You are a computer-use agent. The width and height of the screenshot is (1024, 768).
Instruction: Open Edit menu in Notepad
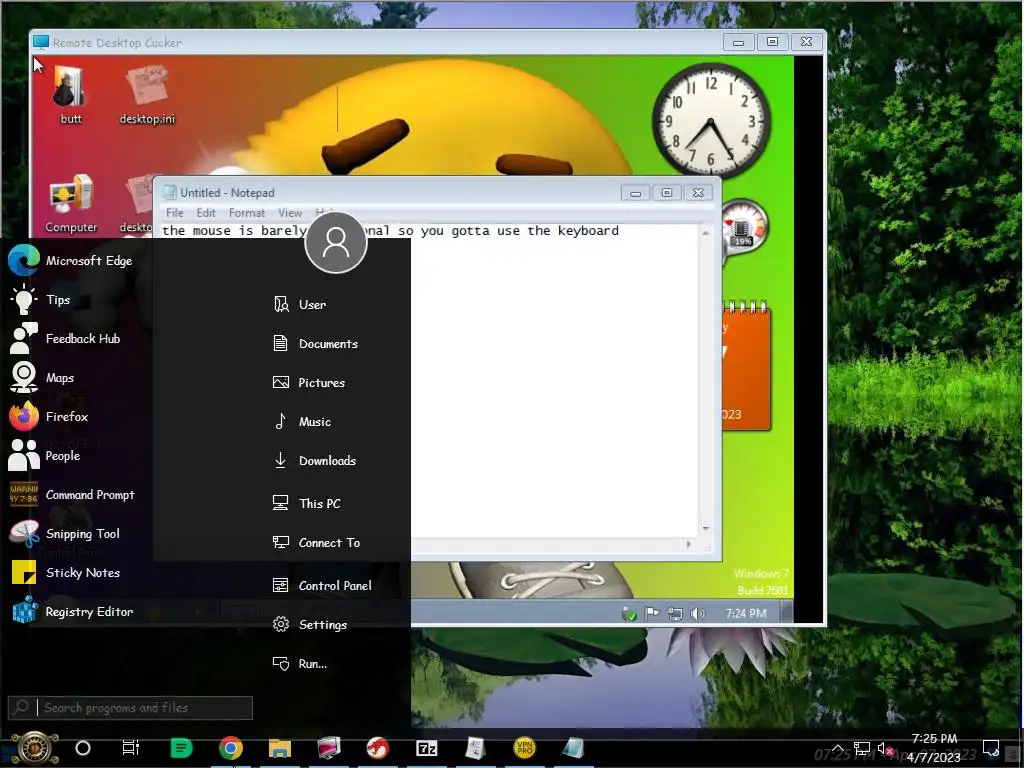(206, 213)
